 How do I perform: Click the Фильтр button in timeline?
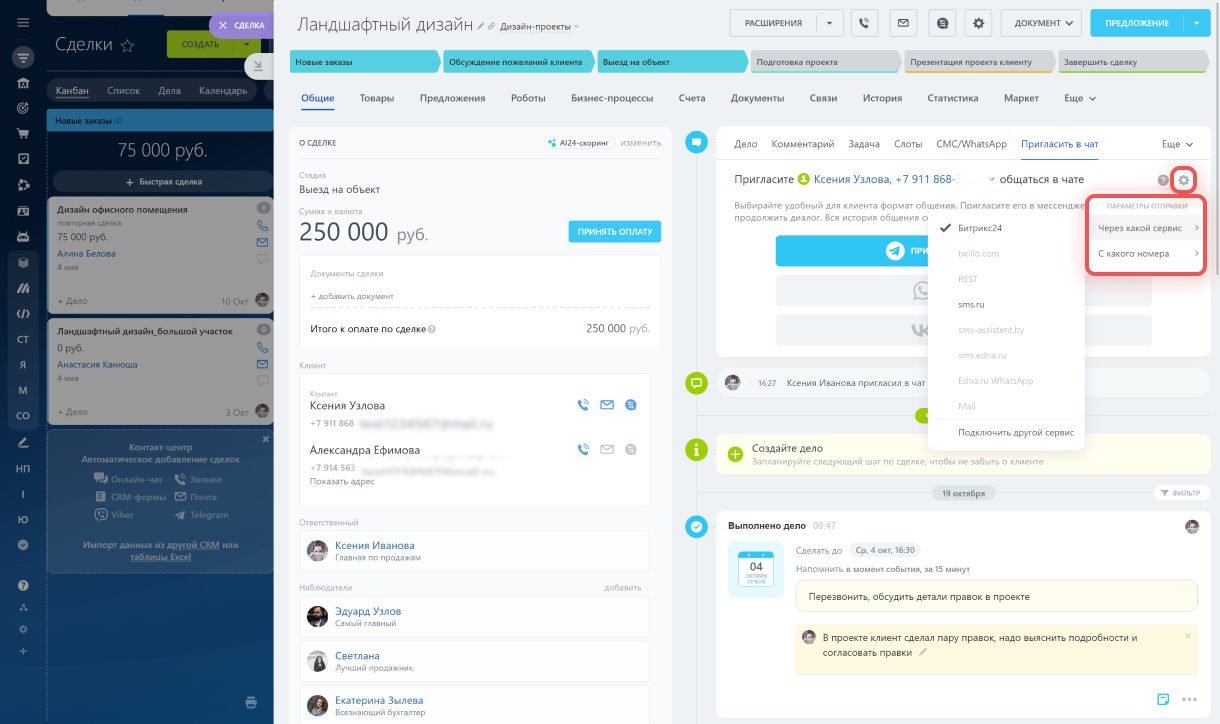point(1180,493)
